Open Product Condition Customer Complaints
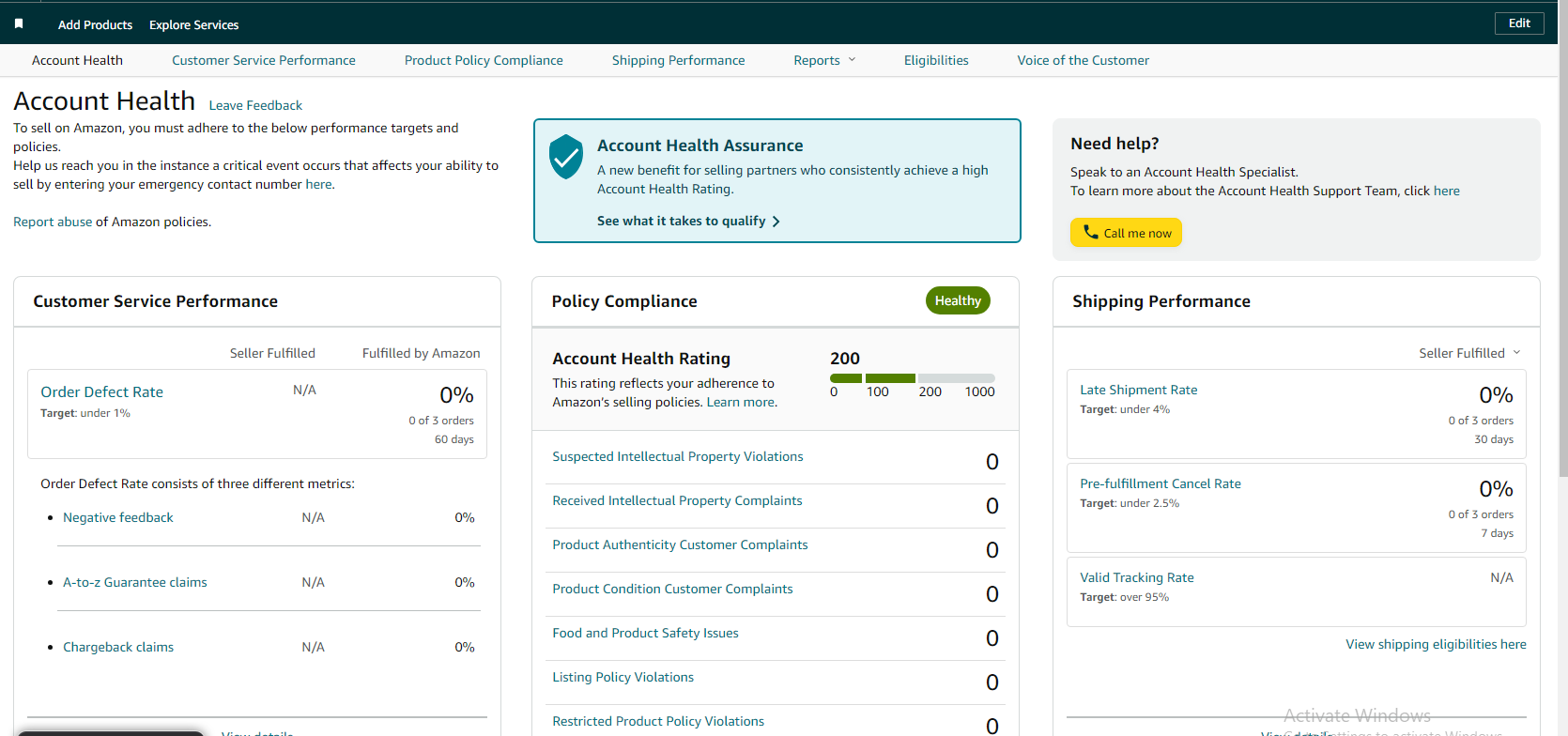This screenshot has height=736, width=1568. point(672,589)
